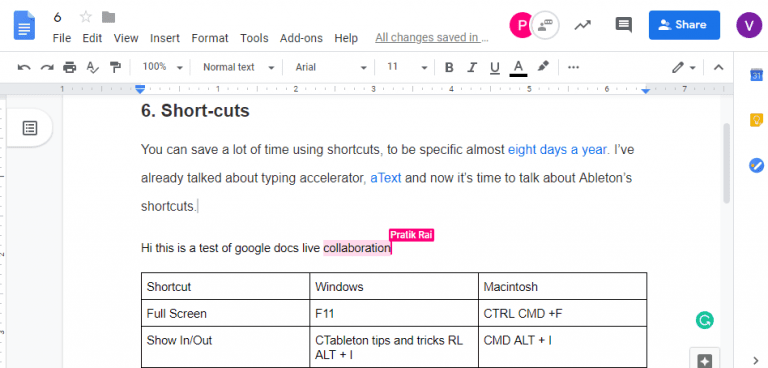
Task: Open the comment history icon
Action: (623, 25)
